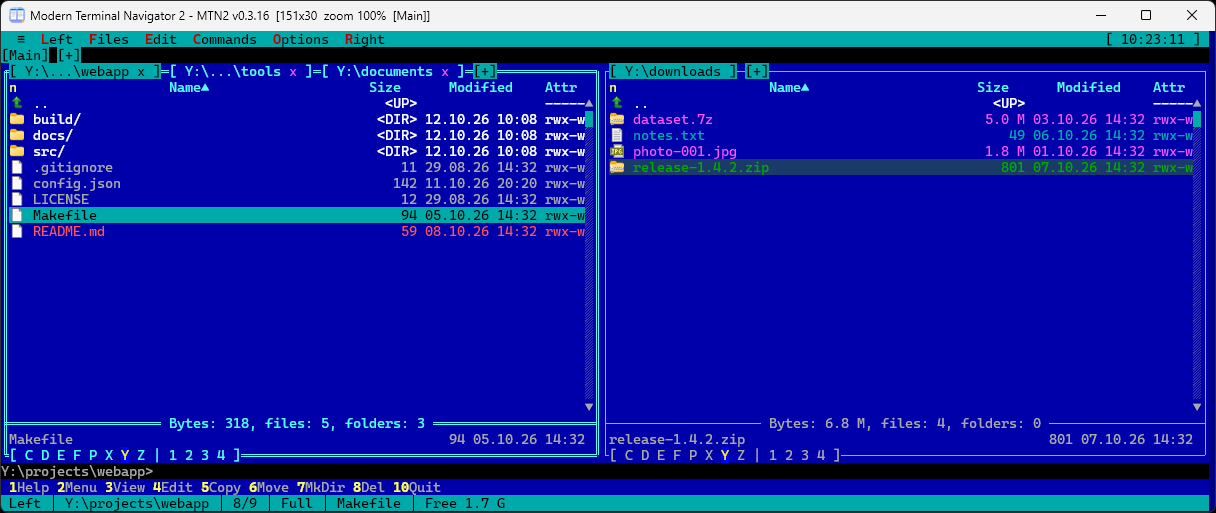Screen dimensions: 1216x513
Task: Select the [Main] workspace tab
Action: 25,55
